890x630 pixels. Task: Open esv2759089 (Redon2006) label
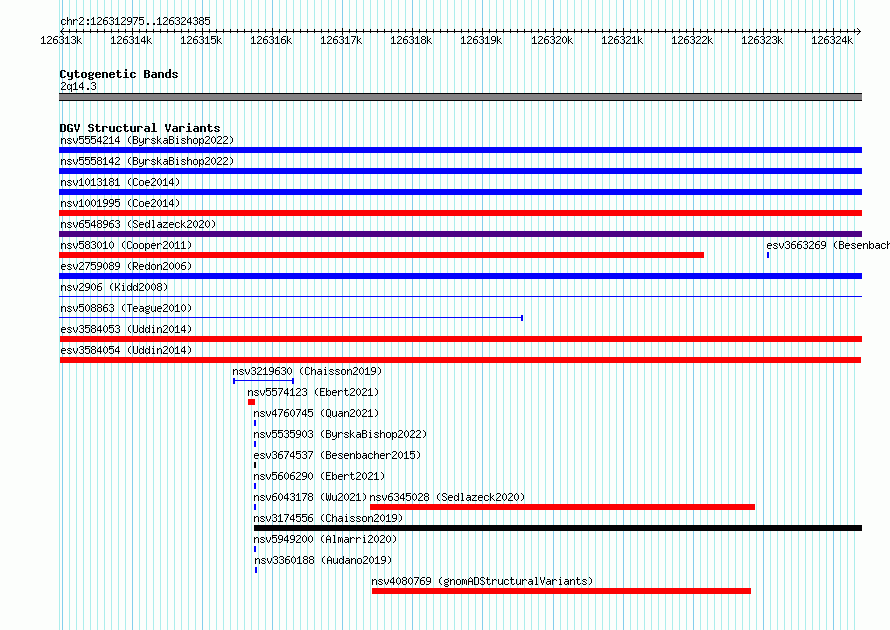point(126,266)
